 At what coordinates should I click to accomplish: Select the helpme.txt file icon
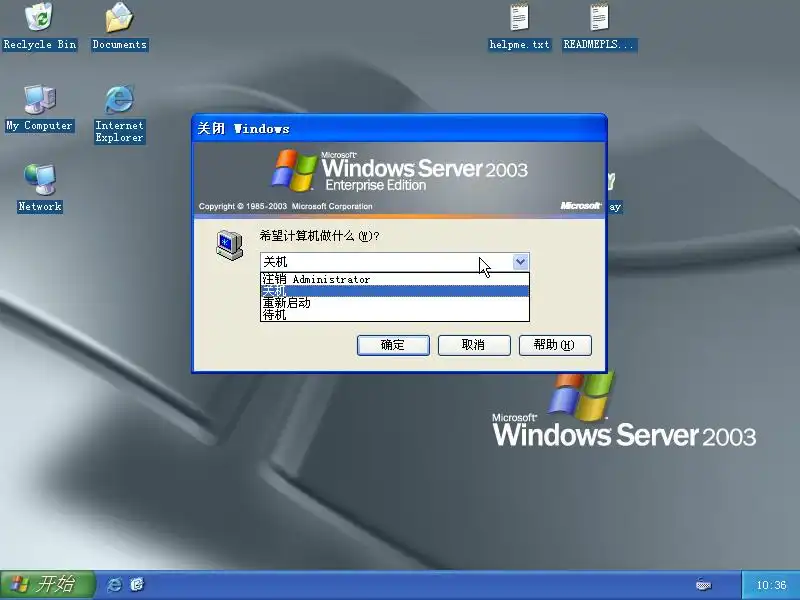pos(519,27)
